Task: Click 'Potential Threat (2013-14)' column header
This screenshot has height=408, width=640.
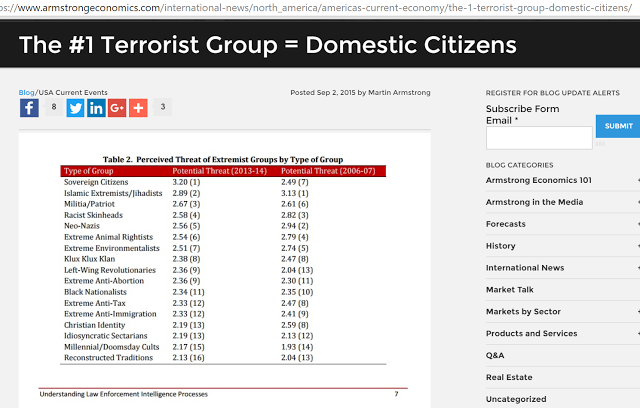Action: [x=219, y=171]
